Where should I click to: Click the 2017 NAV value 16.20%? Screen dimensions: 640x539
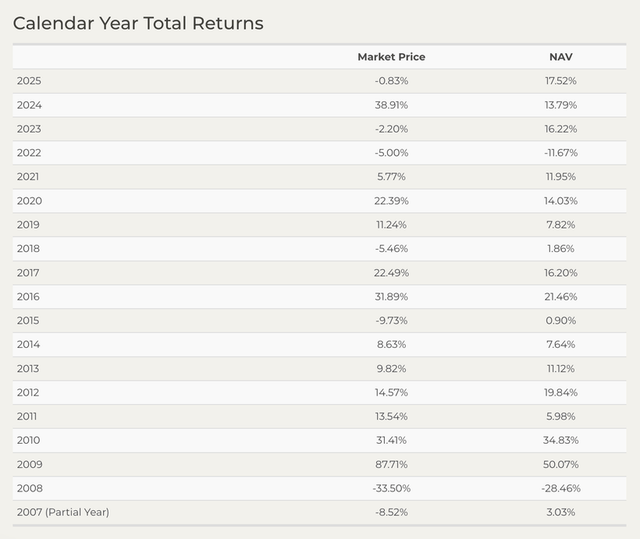560,273
